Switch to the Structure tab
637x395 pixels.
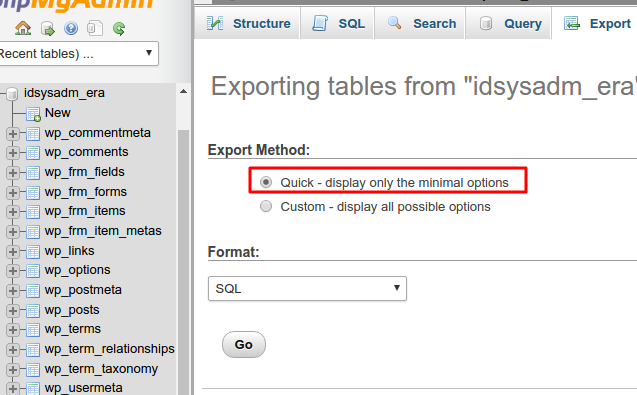247,24
